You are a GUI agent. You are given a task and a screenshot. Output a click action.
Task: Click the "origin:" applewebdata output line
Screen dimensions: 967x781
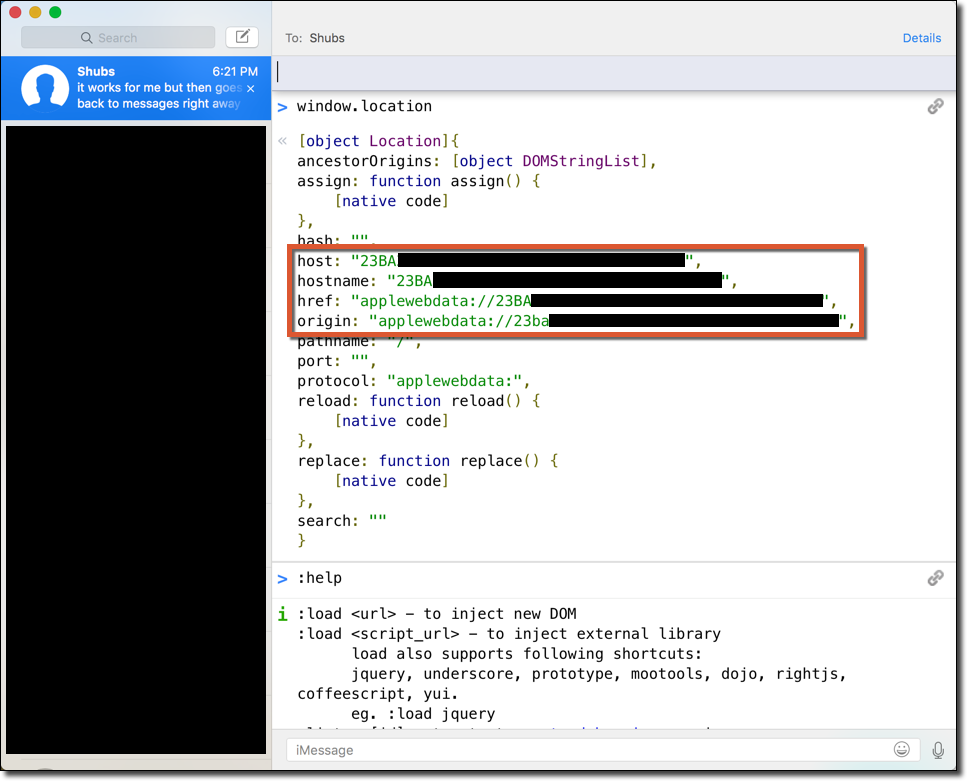(x=575, y=321)
